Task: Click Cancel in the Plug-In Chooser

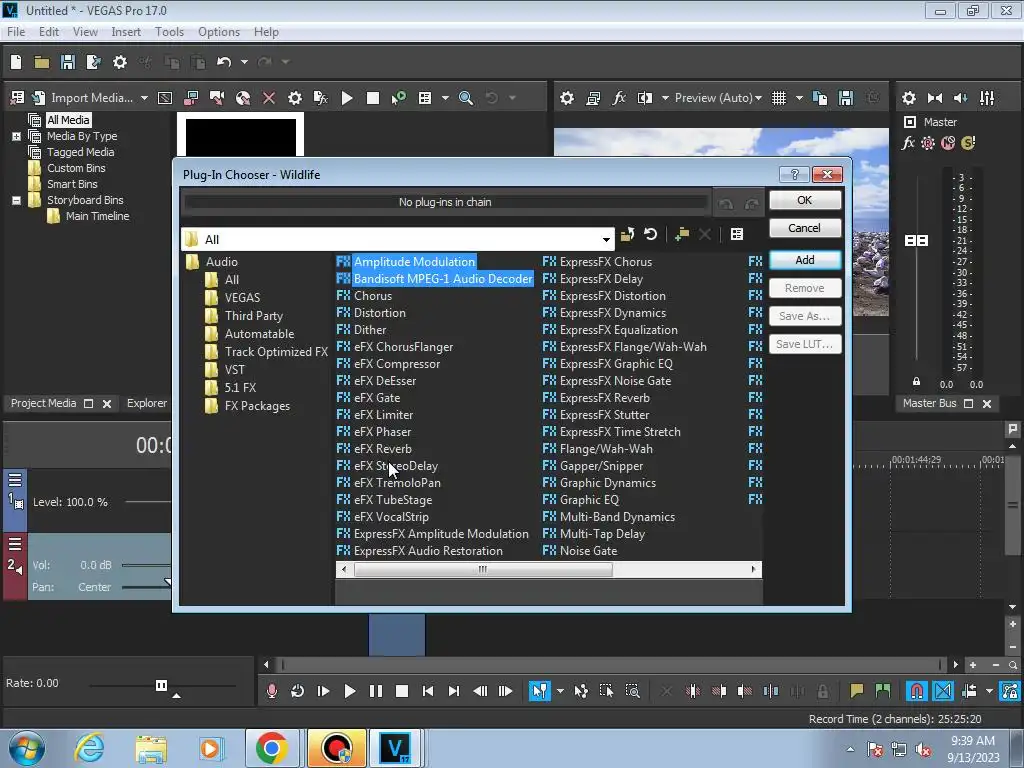Action: pyautogui.click(x=805, y=228)
